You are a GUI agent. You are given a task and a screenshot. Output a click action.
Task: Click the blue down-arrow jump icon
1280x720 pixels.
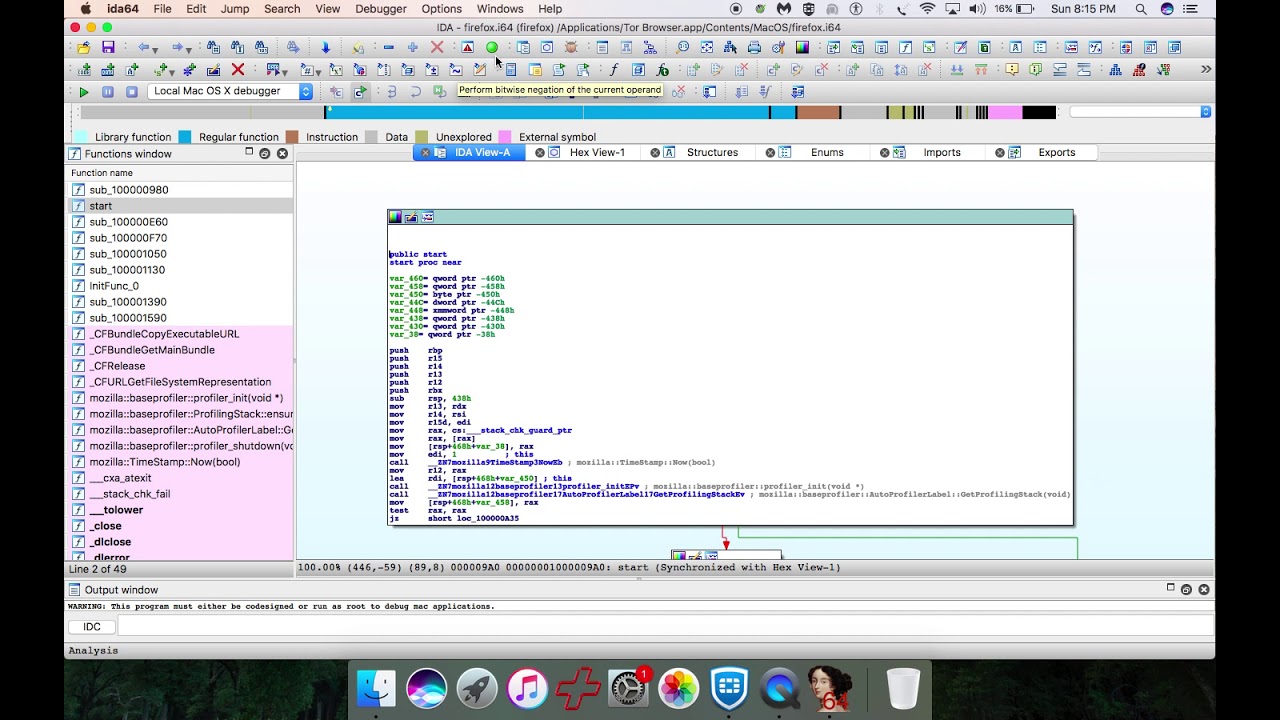(x=325, y=47)
